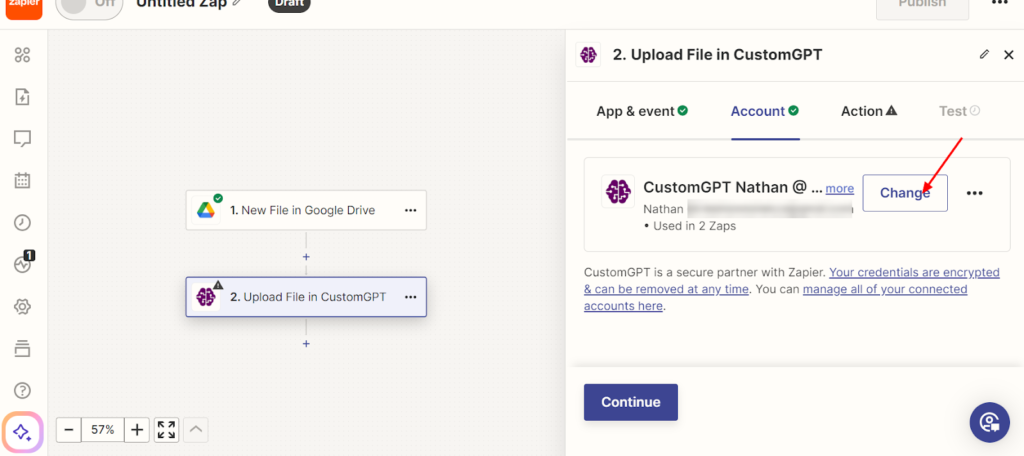Select the Upload File in CustomGPT step

306,297
